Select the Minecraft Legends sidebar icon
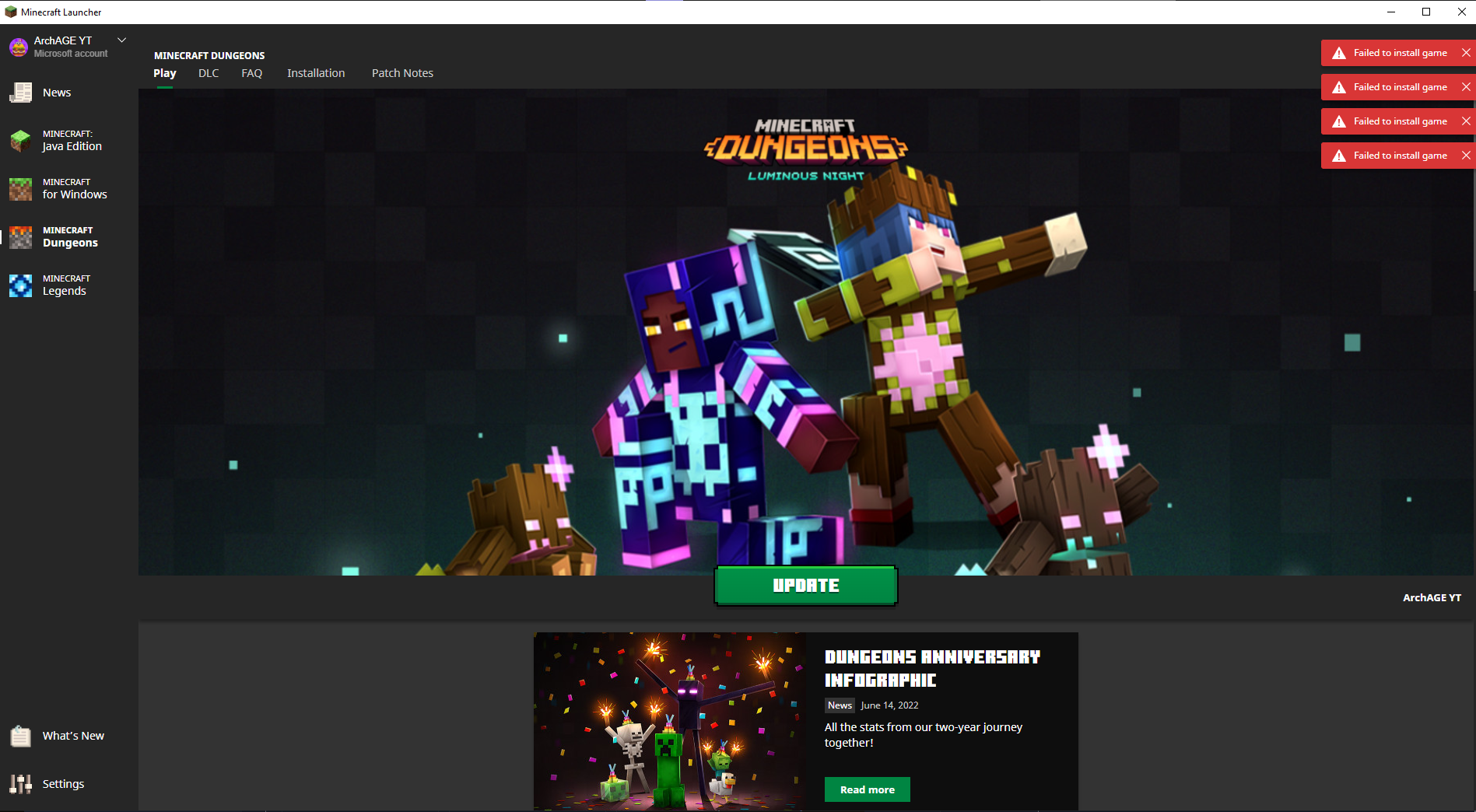Viewport: 1476px width, 812px height. click(21, 285)
